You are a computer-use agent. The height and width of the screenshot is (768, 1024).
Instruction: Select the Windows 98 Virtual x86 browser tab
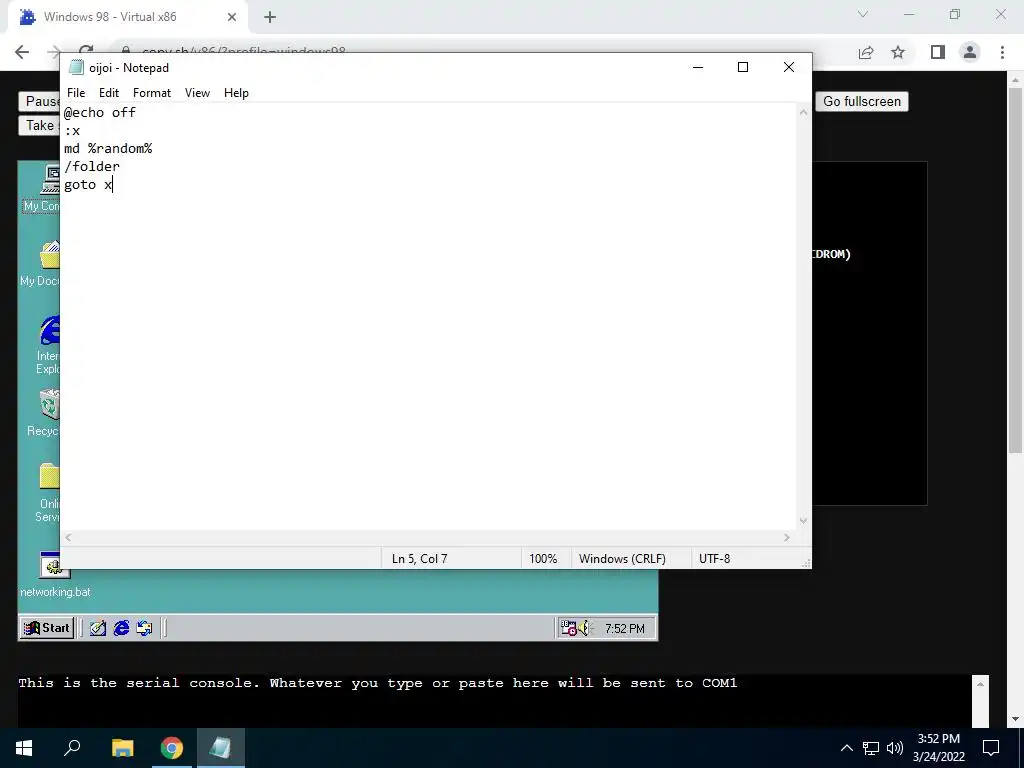click(128, 17)
